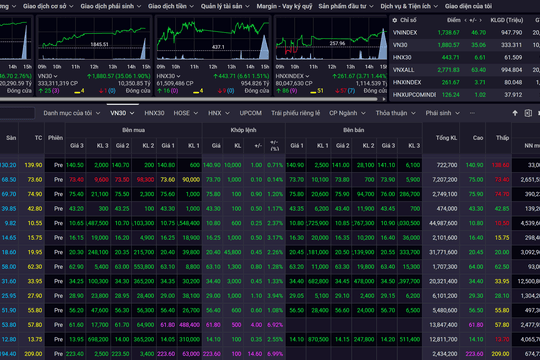
Task: Click matched price 61.80 ceiling row
Action: pos(213,325)
